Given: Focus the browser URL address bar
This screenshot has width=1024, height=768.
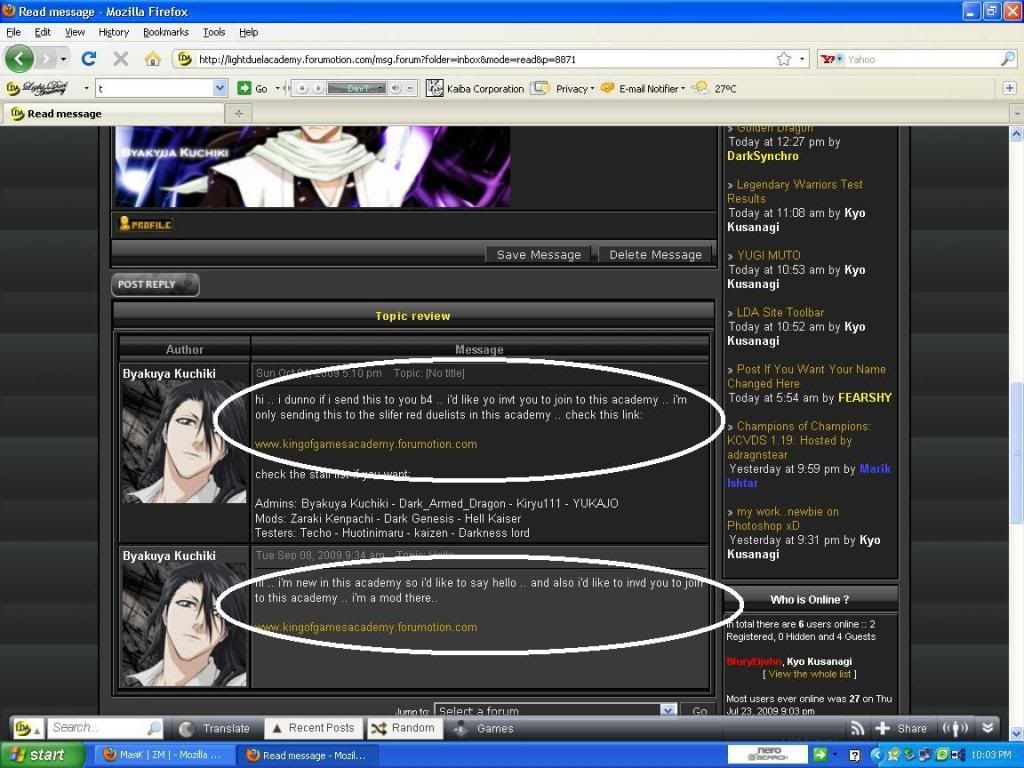Looking at the screenshot, I should (483, 59).
